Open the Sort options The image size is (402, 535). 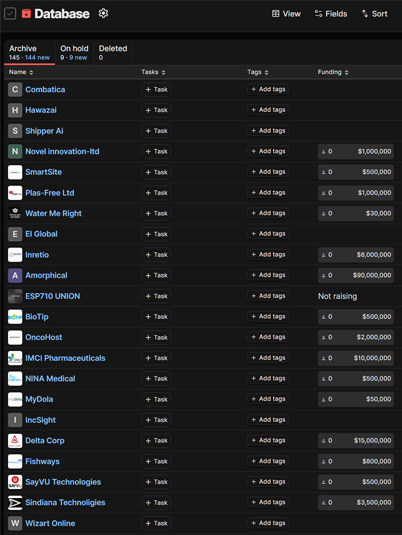[x=374, y=14]
